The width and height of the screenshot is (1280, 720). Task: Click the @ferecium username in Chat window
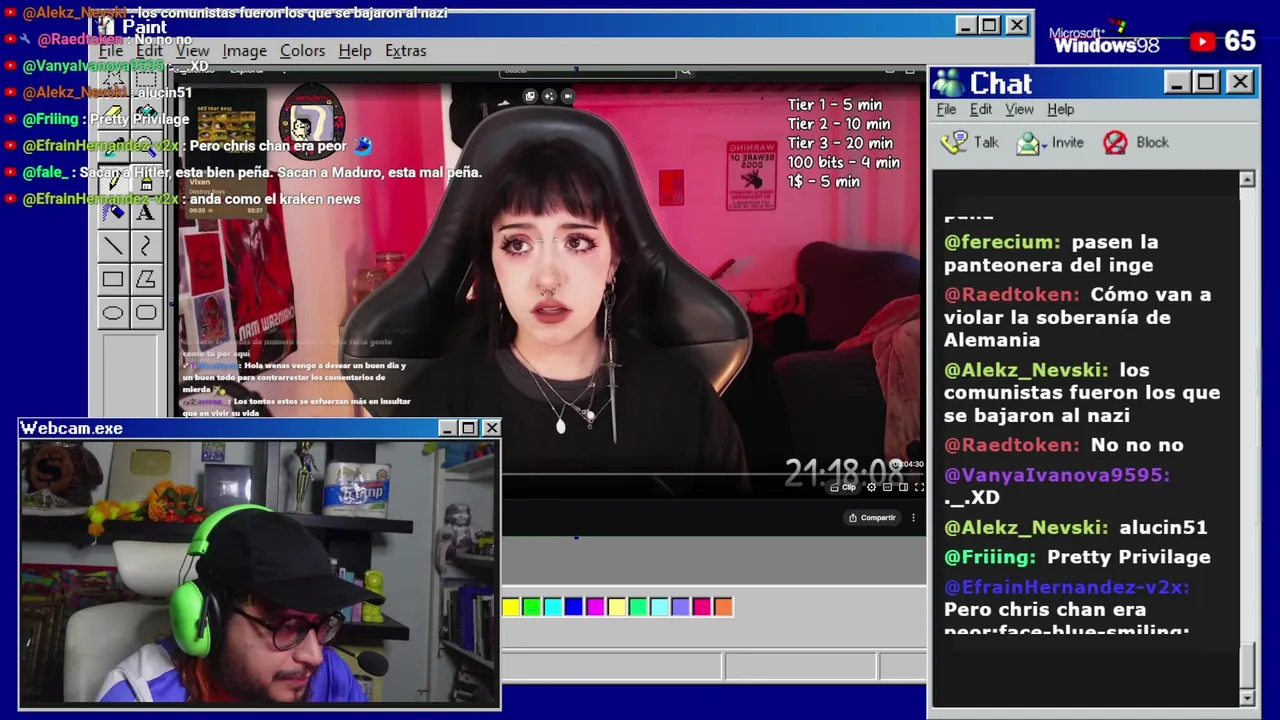(x=1002, y=242)
